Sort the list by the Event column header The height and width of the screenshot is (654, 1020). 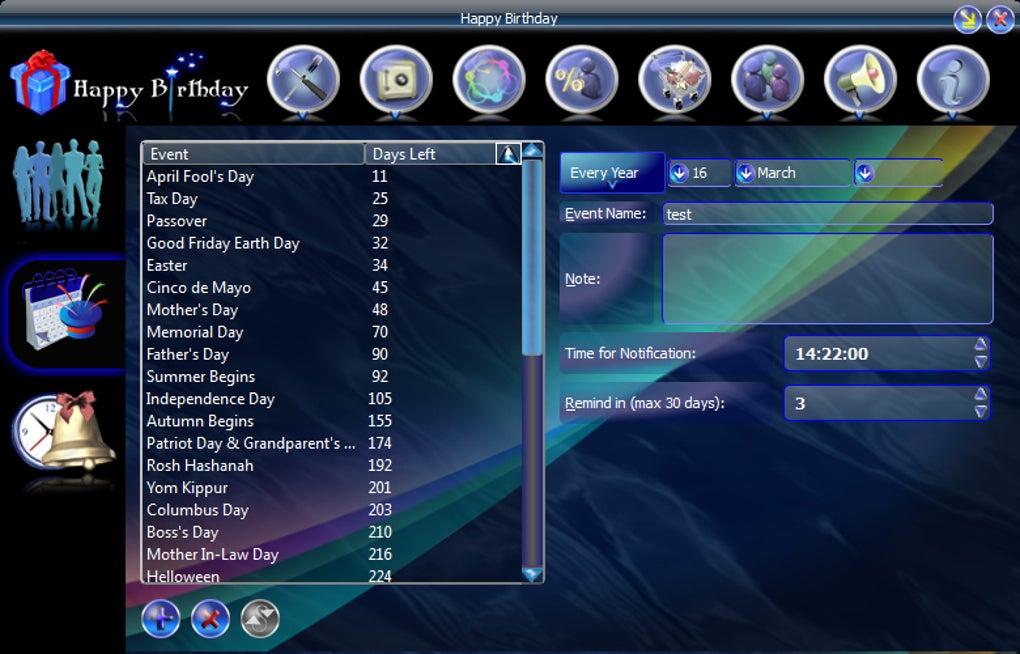point(253,154)
